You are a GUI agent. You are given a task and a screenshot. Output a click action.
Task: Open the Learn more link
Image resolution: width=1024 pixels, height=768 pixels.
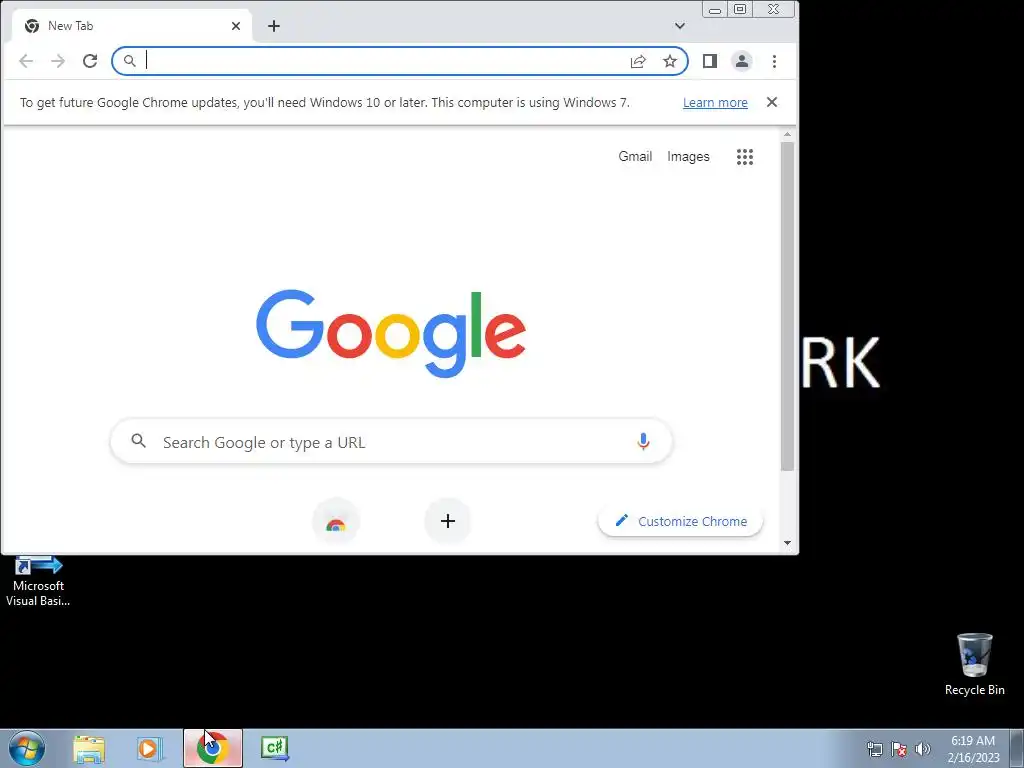pos(715,103)
